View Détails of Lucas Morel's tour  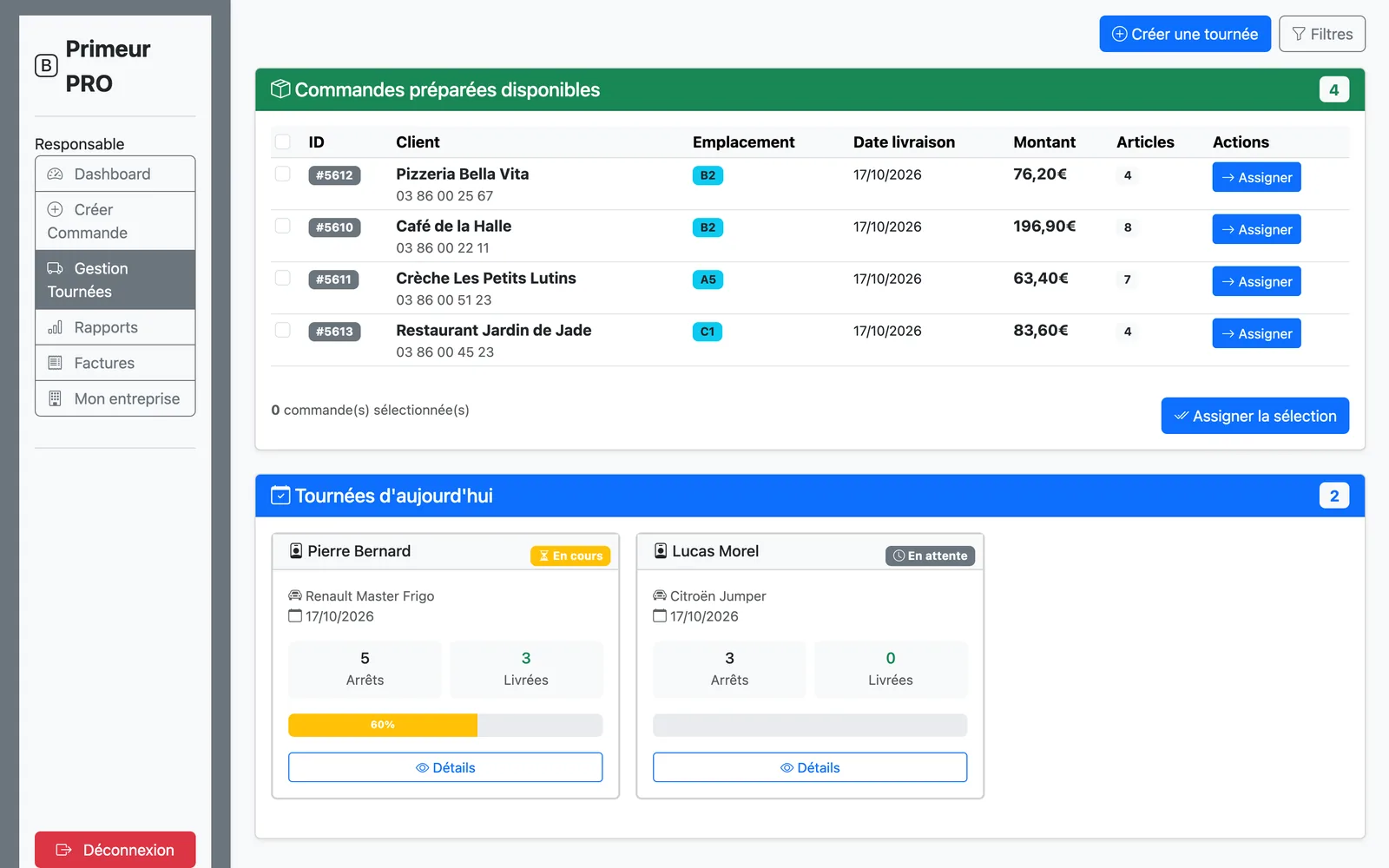click(810, 767)
